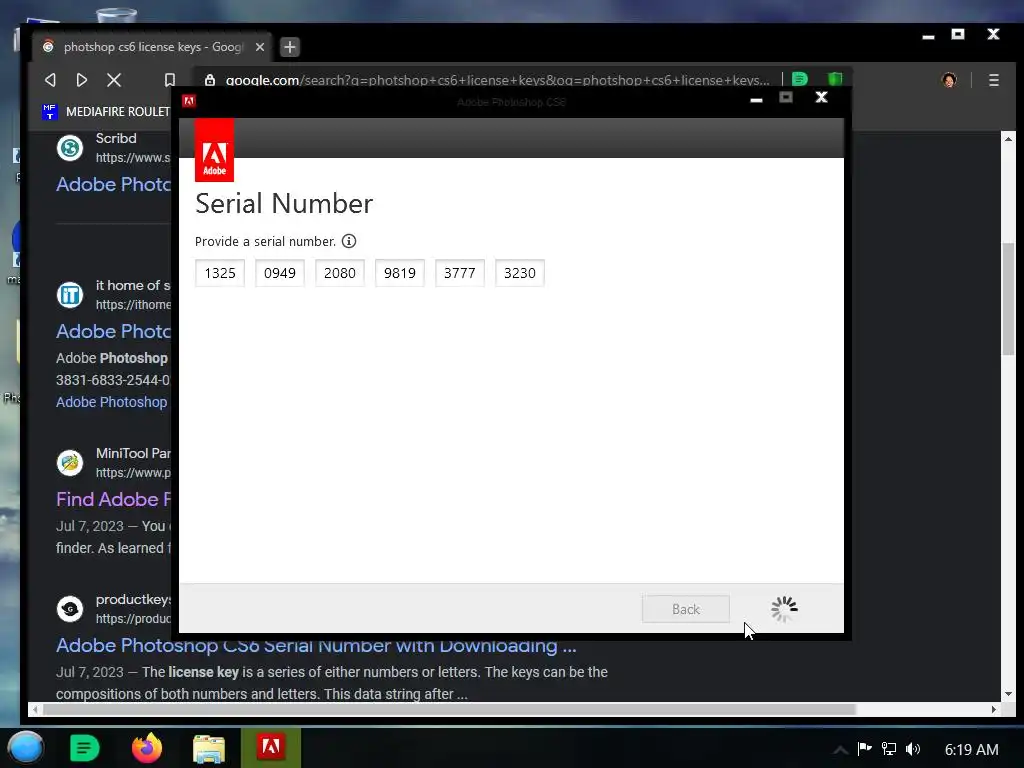The width and height of the screenshot is (1024, 768).
Task: Open the Adobe Photoshop sub-link under it home result
Action: click(112, 402)
